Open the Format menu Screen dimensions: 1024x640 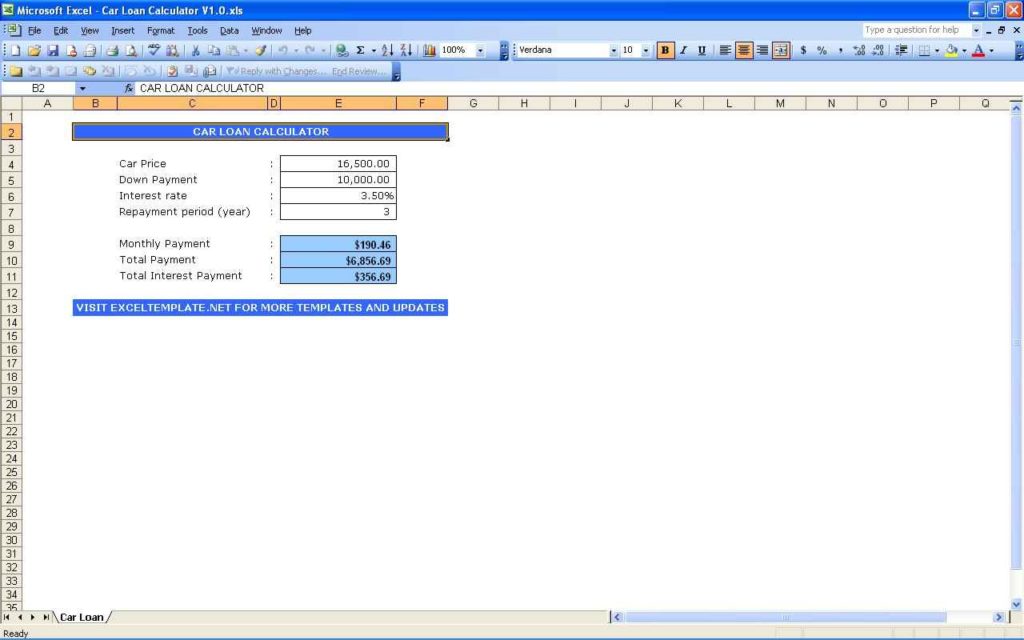[x=161, y=31]
